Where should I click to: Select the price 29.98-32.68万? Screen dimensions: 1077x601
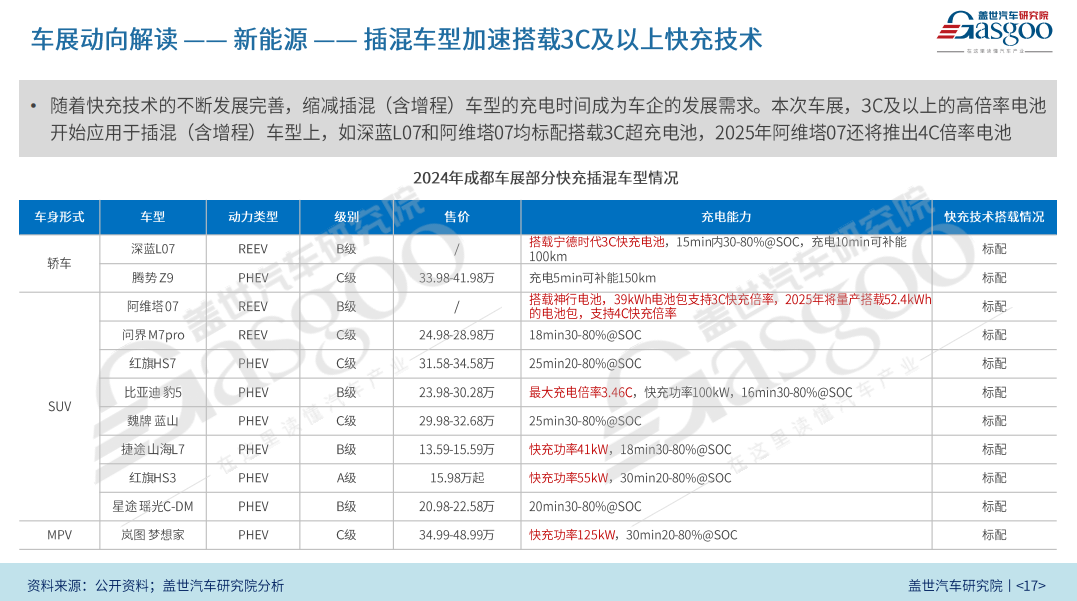coord(457,421)
